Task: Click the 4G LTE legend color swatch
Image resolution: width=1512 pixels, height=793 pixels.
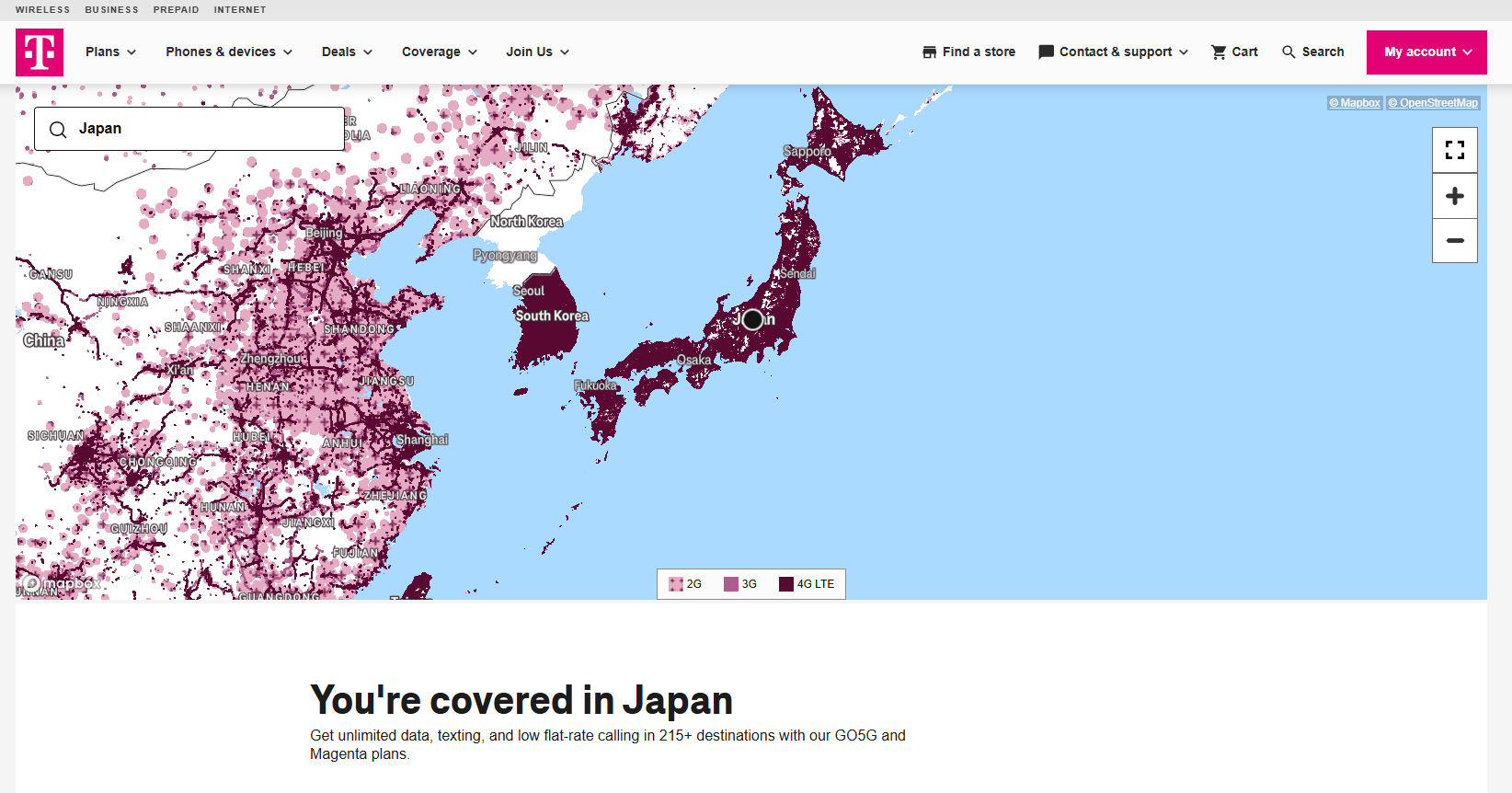Action: point(786,584)
